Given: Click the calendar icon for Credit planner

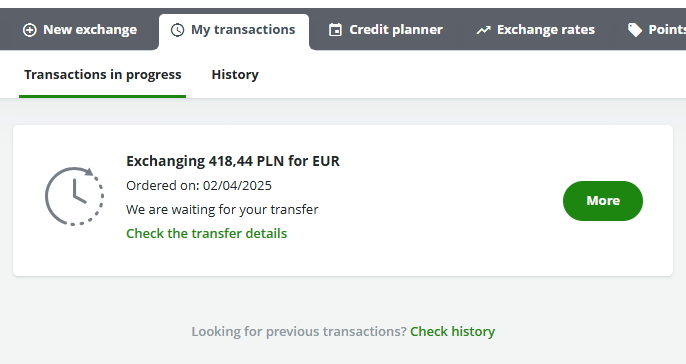Looking at the screenshot, I should tap(335, 30).
